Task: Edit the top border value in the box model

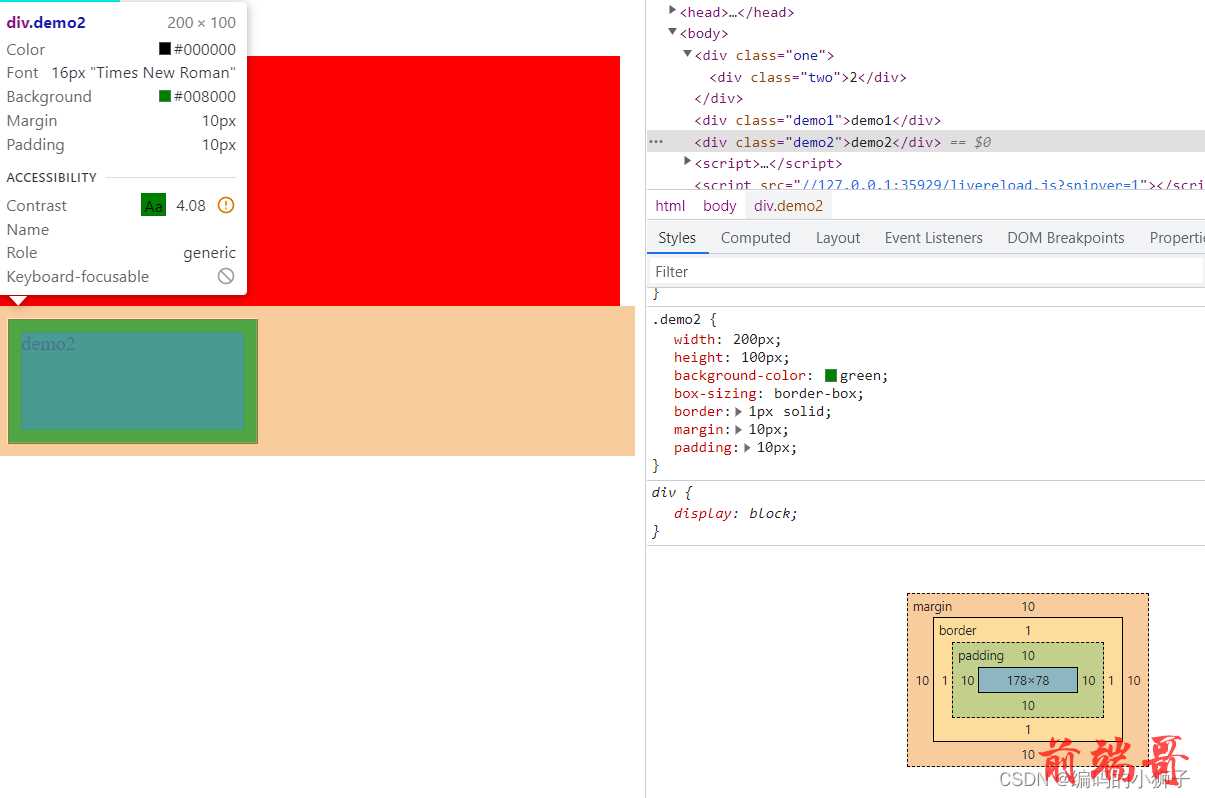Action: point(1028,630)
